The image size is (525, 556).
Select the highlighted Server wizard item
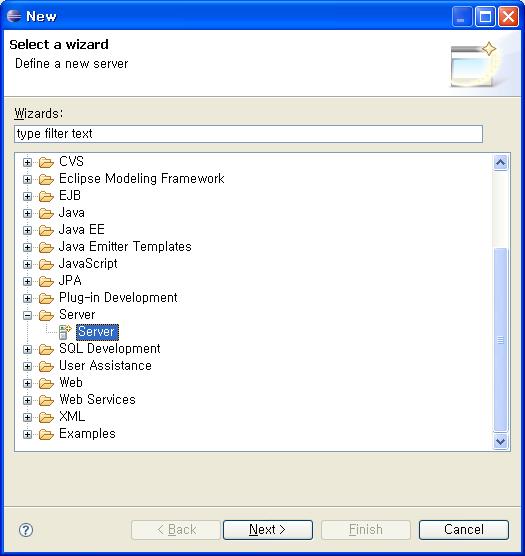(x=97, y=332)
